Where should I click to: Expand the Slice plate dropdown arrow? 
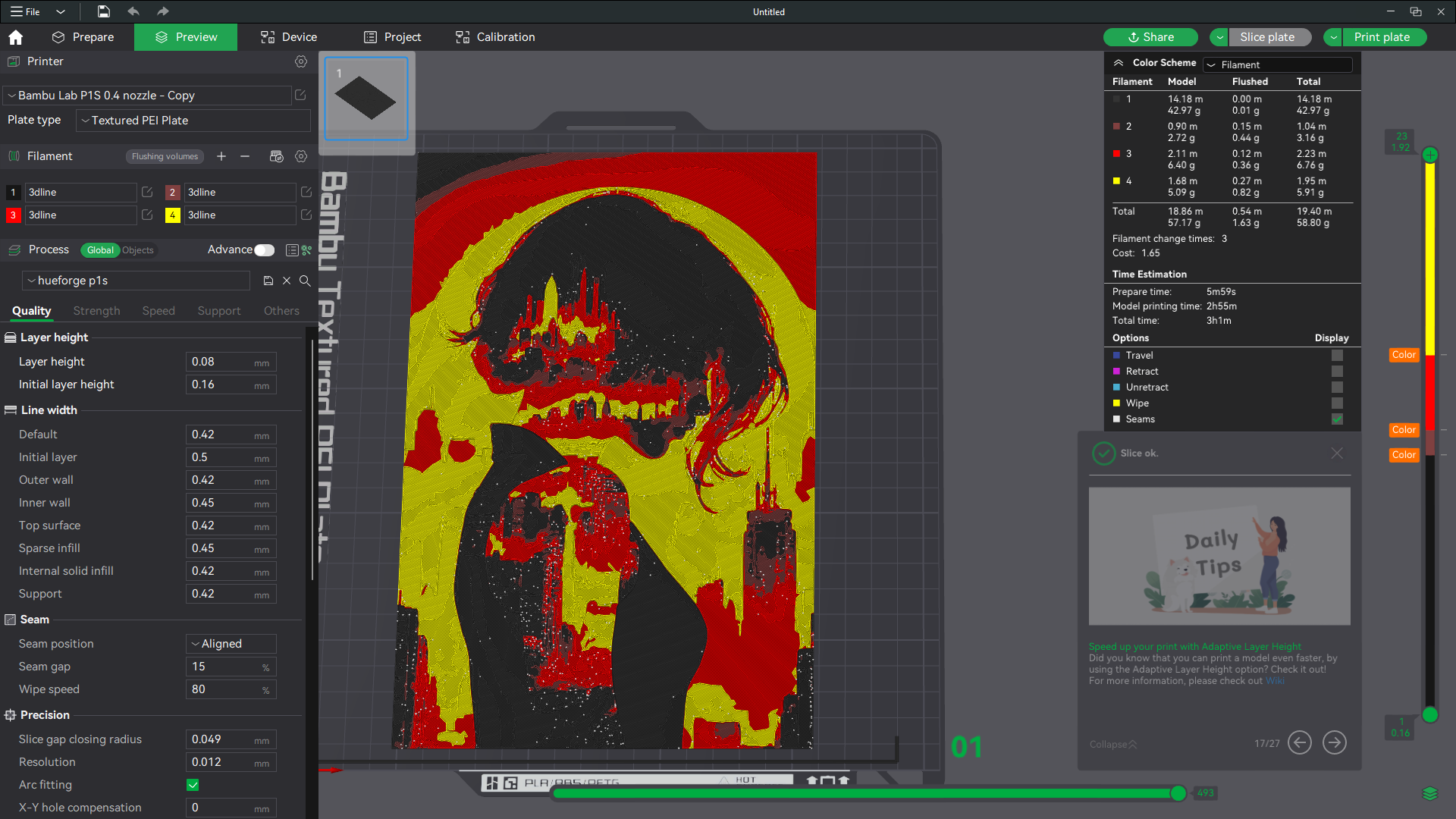point(1219,37)
